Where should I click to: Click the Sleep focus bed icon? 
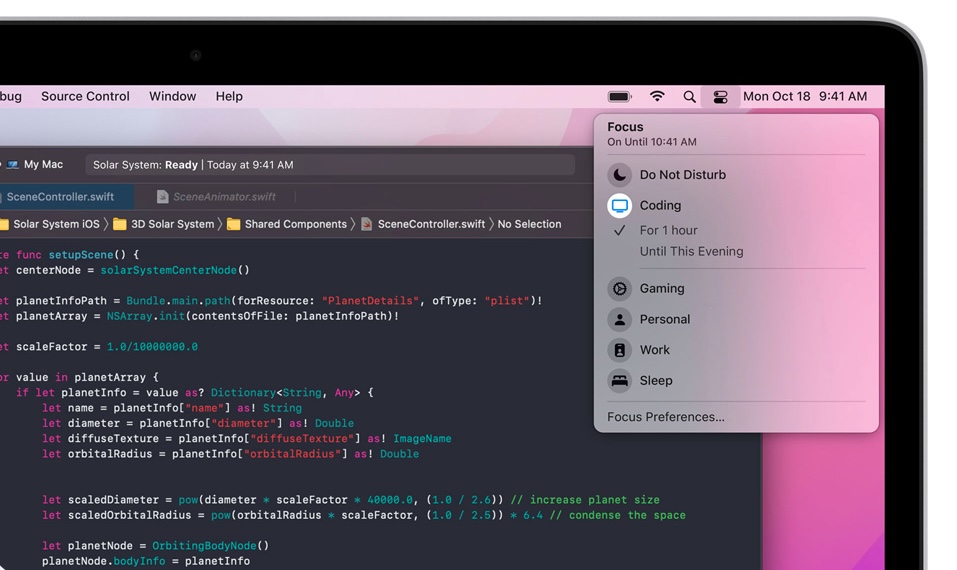tap(619, 381)
